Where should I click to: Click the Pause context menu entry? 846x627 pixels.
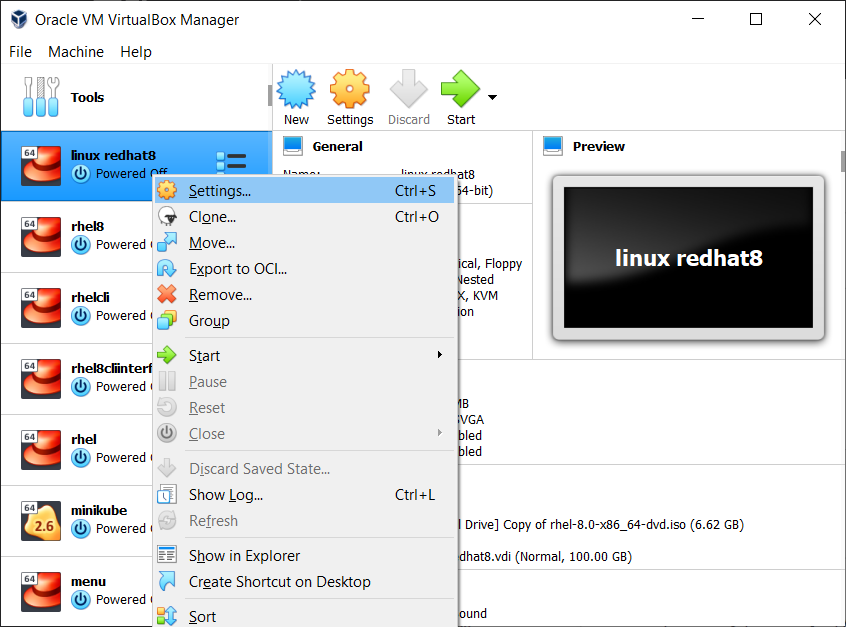(x=304, y=381)
